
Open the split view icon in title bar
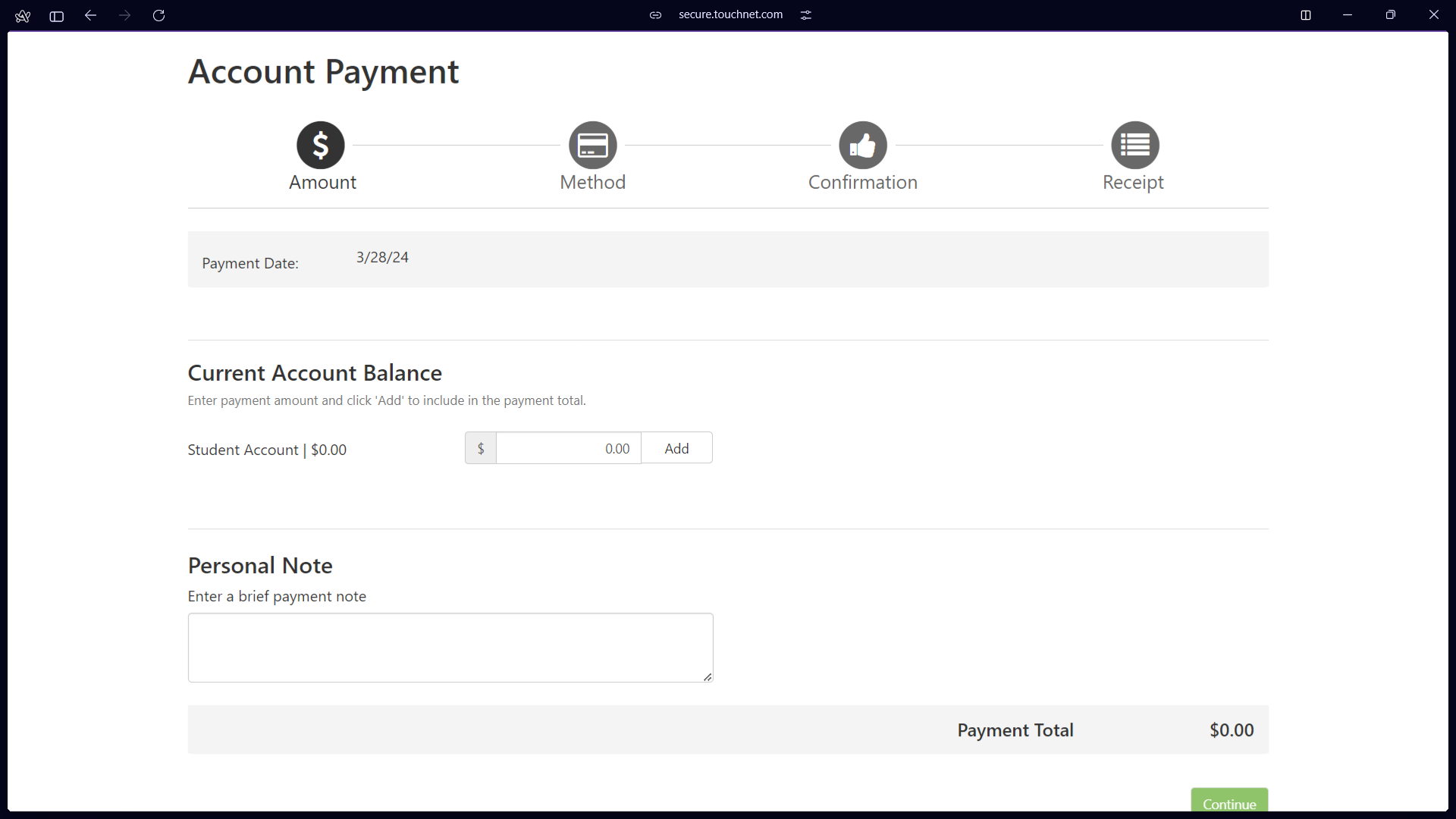[1306, 15]
